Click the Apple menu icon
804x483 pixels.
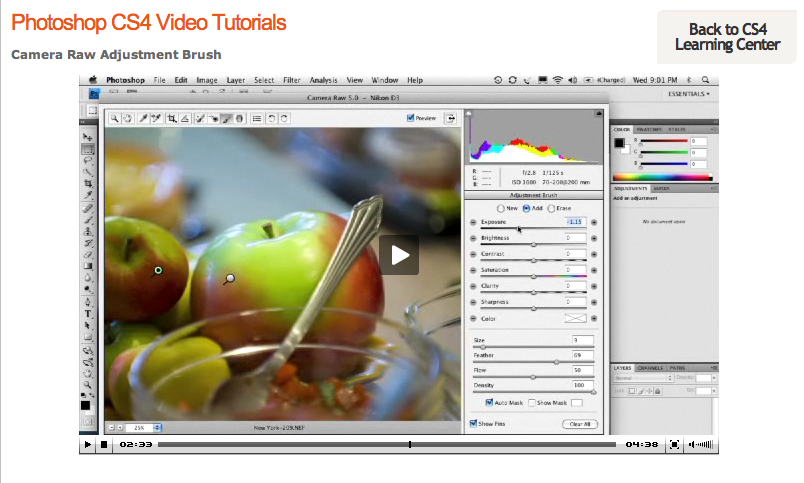[x=93, y=80]
